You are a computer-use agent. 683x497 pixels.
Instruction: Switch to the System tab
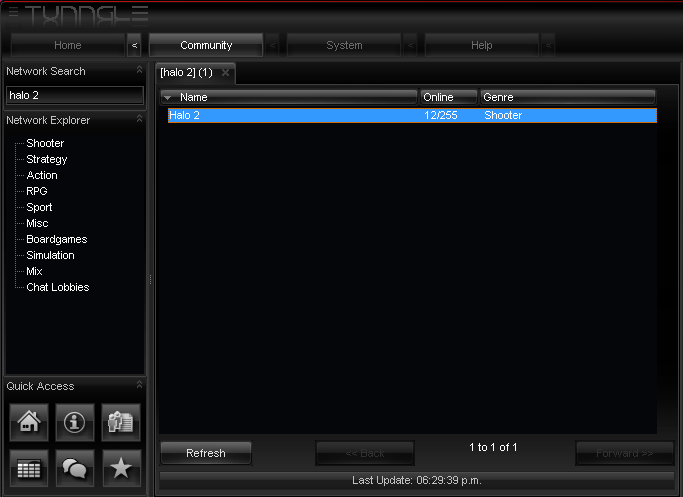tap(344, 45)
